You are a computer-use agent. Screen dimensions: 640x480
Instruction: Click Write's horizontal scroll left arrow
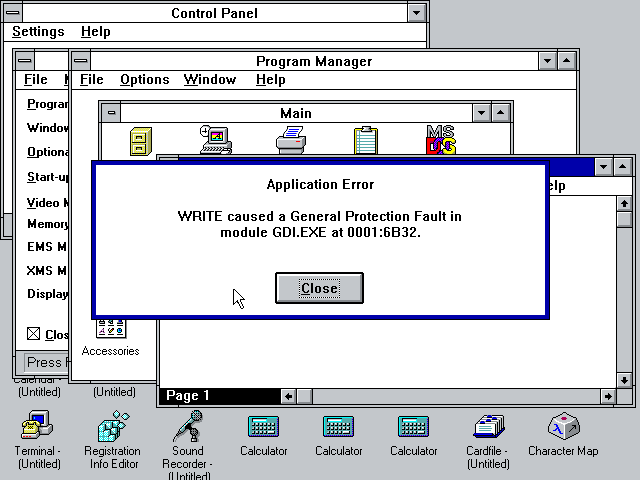[x=289, y=396]
